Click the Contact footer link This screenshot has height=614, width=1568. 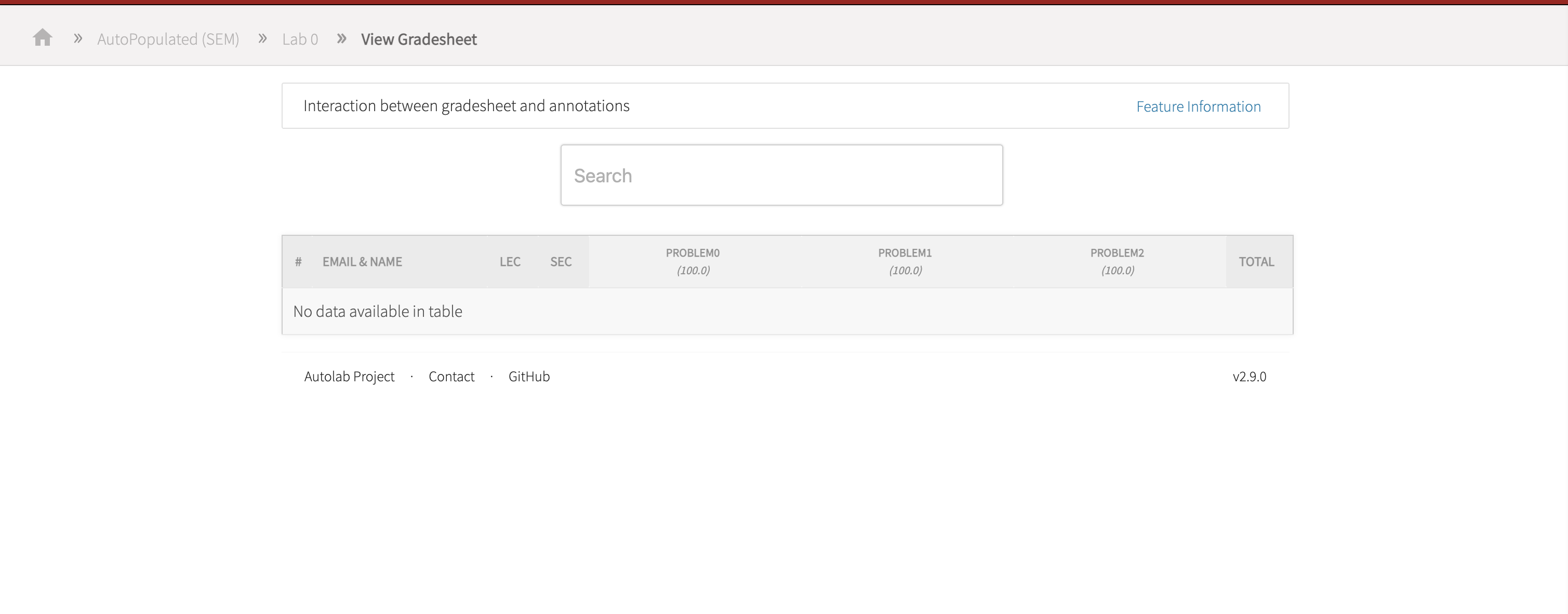(451, 376)
